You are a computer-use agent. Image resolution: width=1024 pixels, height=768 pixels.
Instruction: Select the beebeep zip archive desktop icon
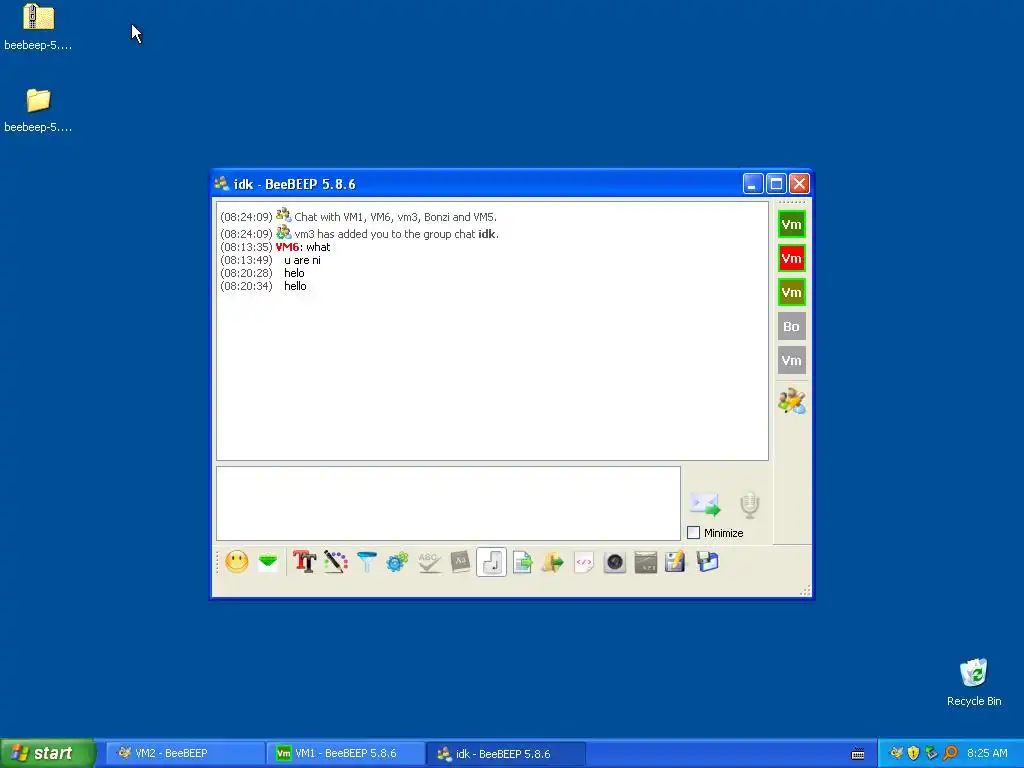coord(38,26)
